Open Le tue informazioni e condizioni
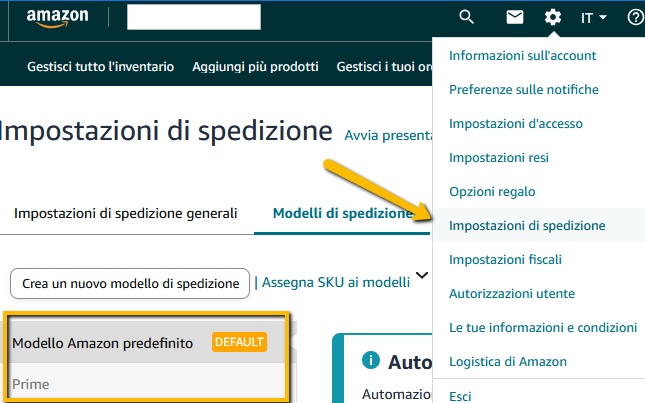The height and width of the screenshot is (403, 645). click(x=543, y=328)
